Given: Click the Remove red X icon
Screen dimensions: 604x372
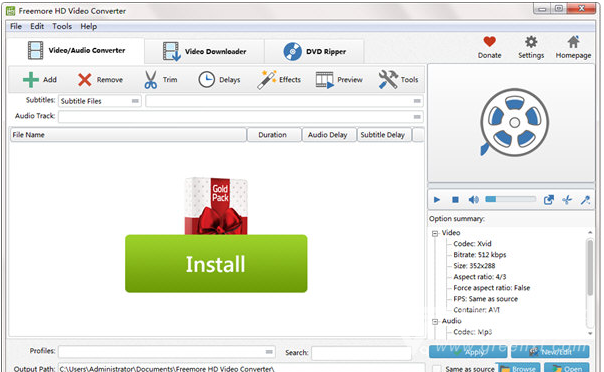Looking at the screenshot, I should pos(85,80).
